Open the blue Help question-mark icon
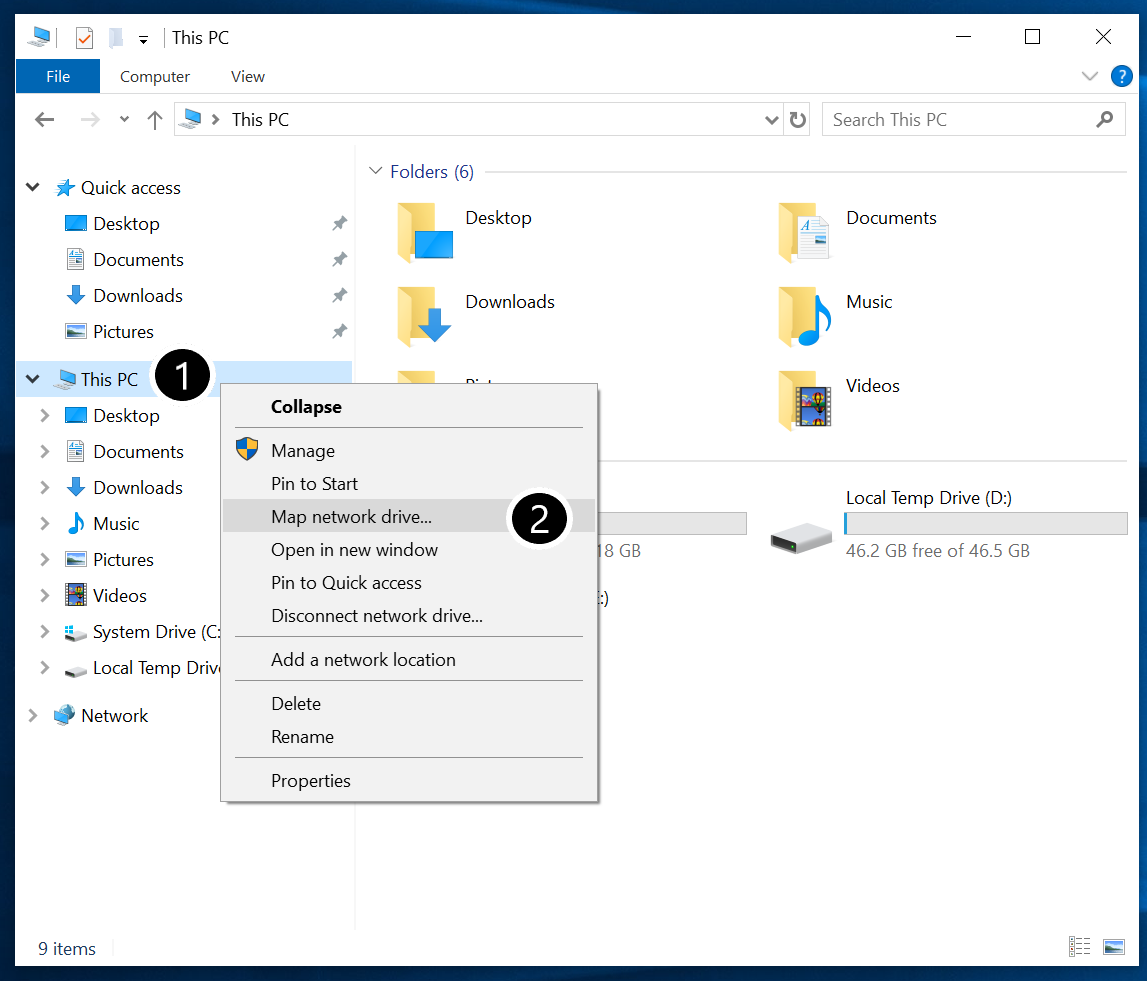The height and width of the screenshot is (981, 1147). pos(1121,76)
